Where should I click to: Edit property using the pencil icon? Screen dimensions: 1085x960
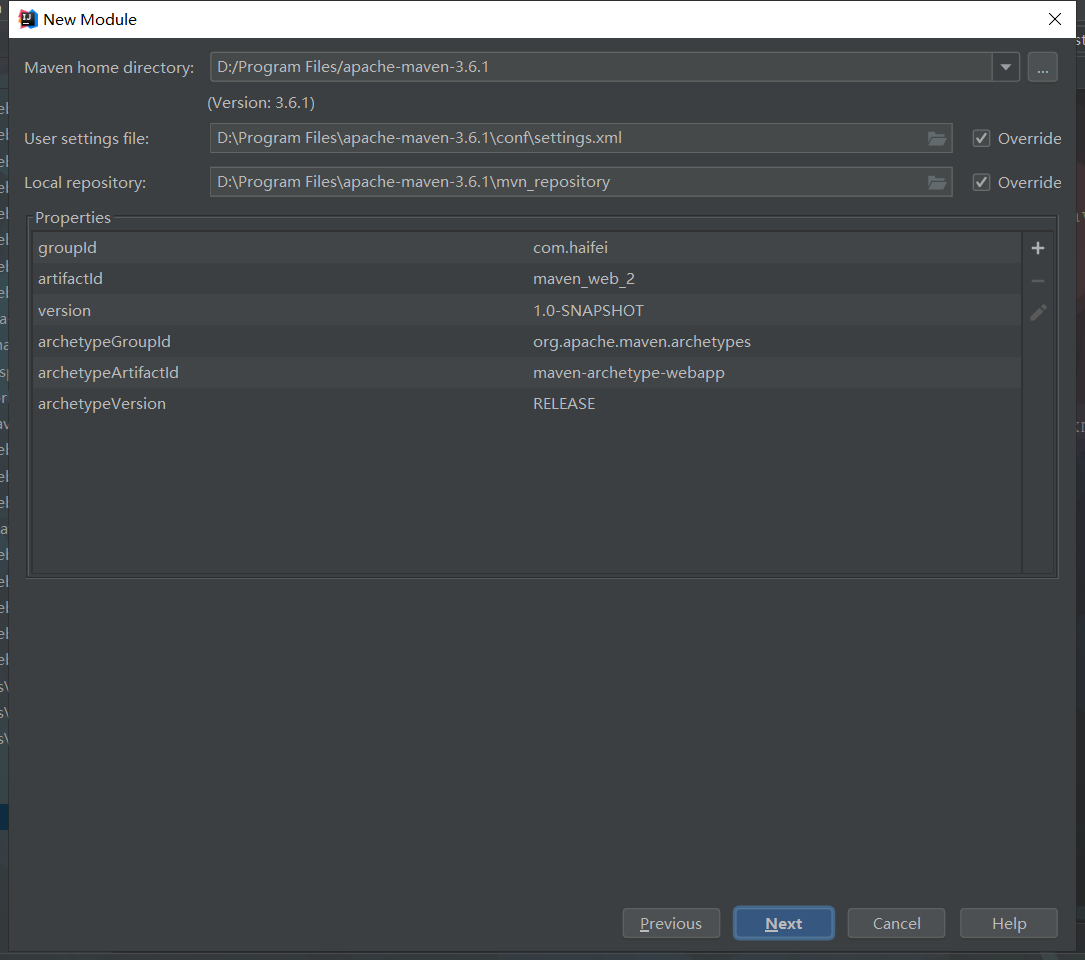tap(1038, 312)
